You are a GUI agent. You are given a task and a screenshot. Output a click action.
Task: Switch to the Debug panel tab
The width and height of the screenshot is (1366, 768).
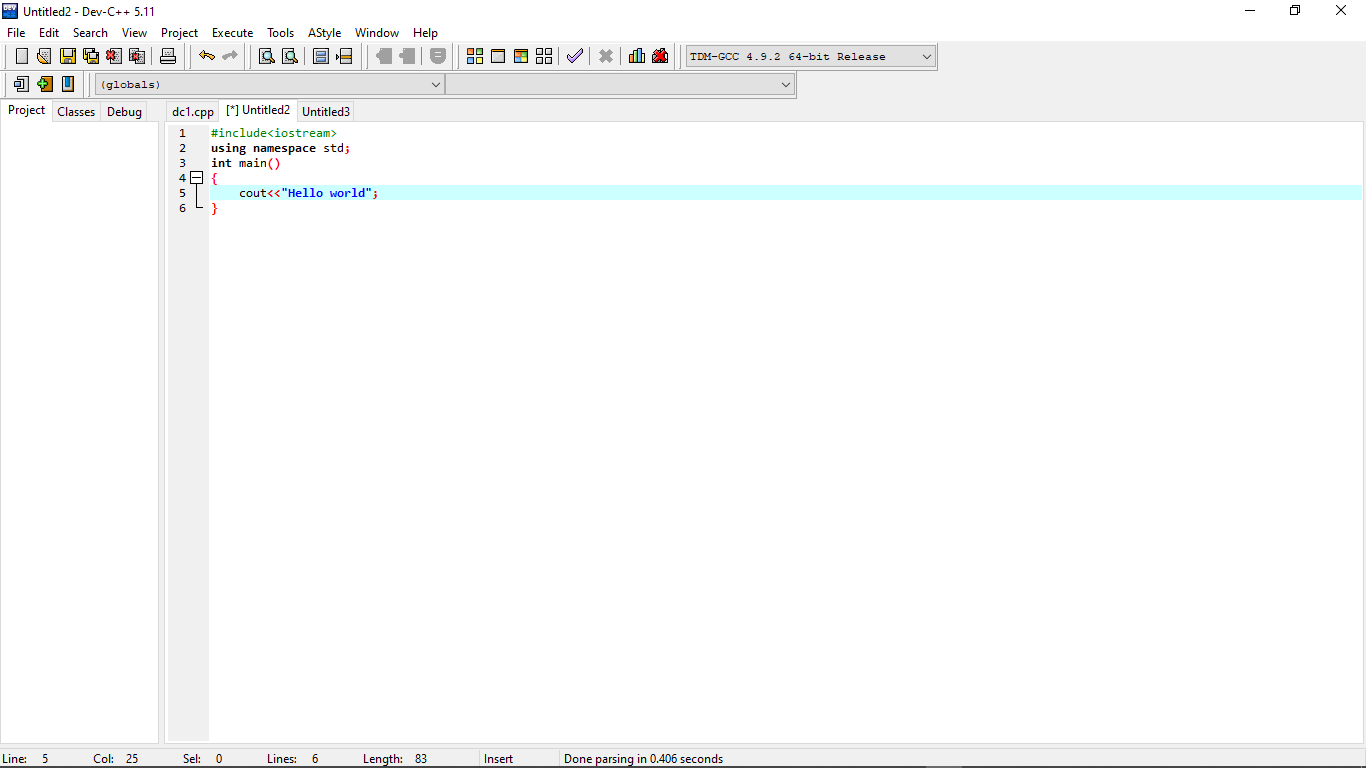pyautogui.click(x=124, y=111)
